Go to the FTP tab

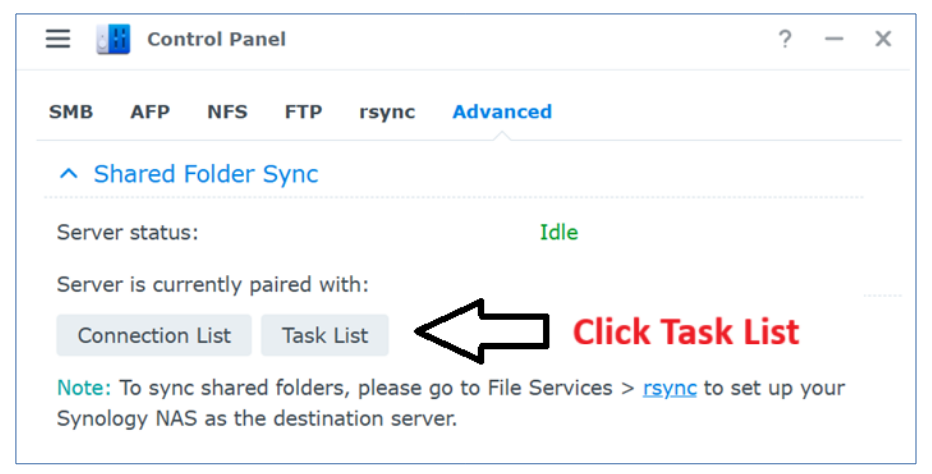303,112
